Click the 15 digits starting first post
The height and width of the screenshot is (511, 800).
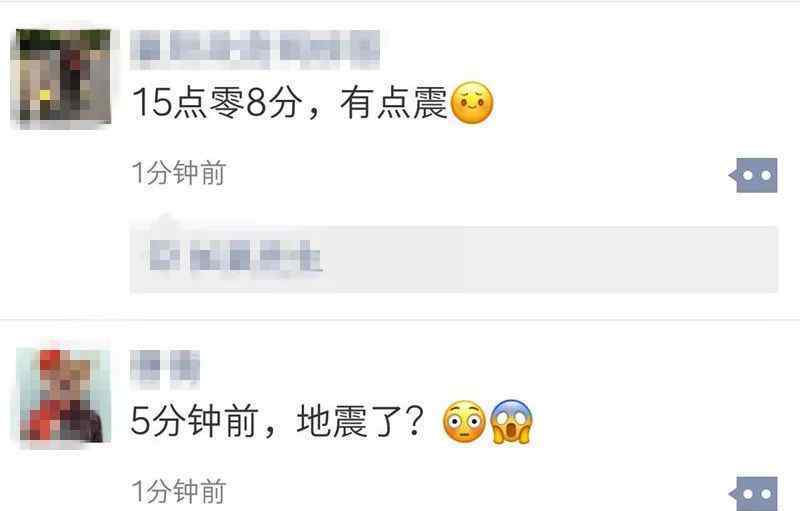tap(152, 103)
